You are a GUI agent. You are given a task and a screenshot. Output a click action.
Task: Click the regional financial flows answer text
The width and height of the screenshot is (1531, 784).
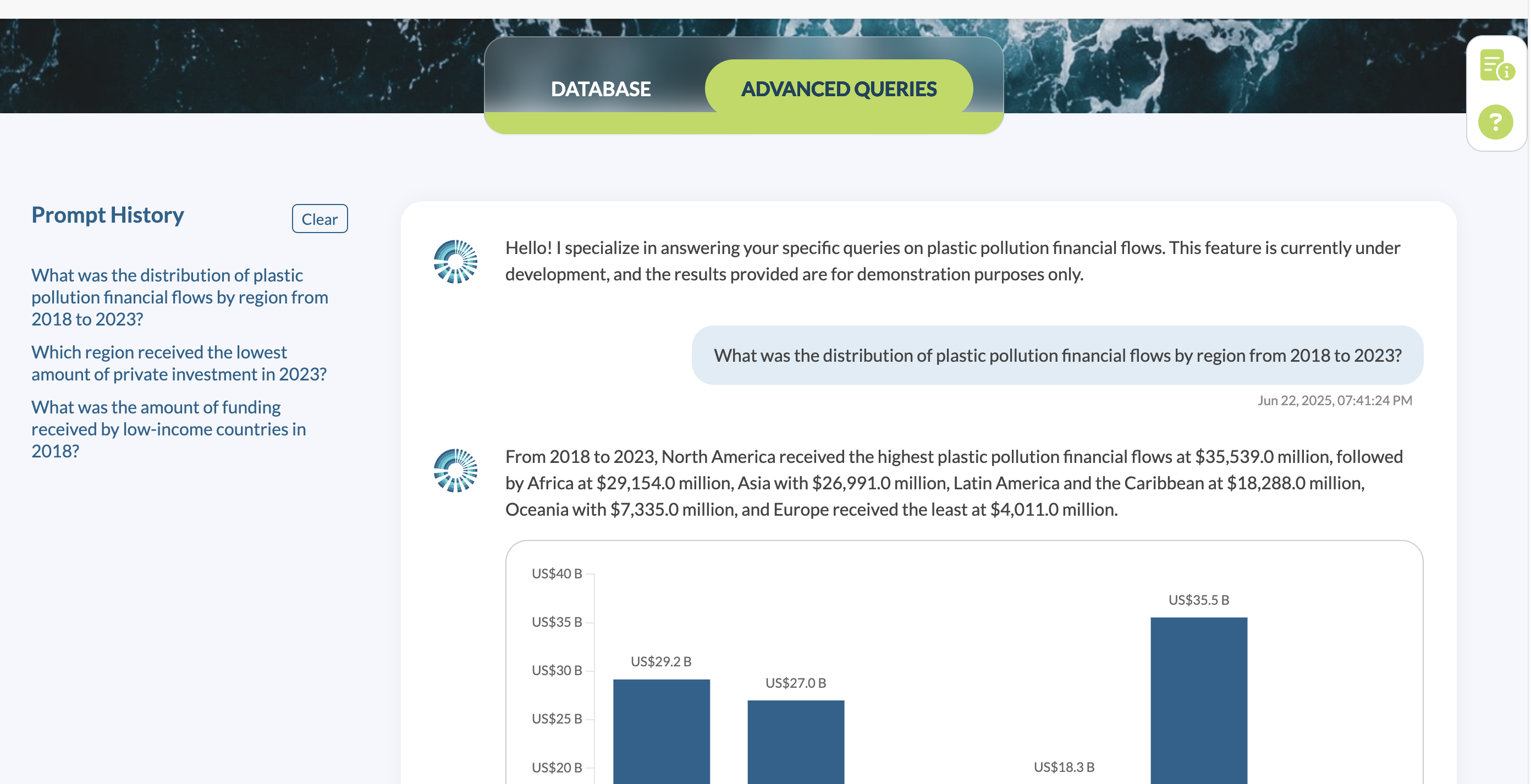pyautogui.click(x=954, y=483)
